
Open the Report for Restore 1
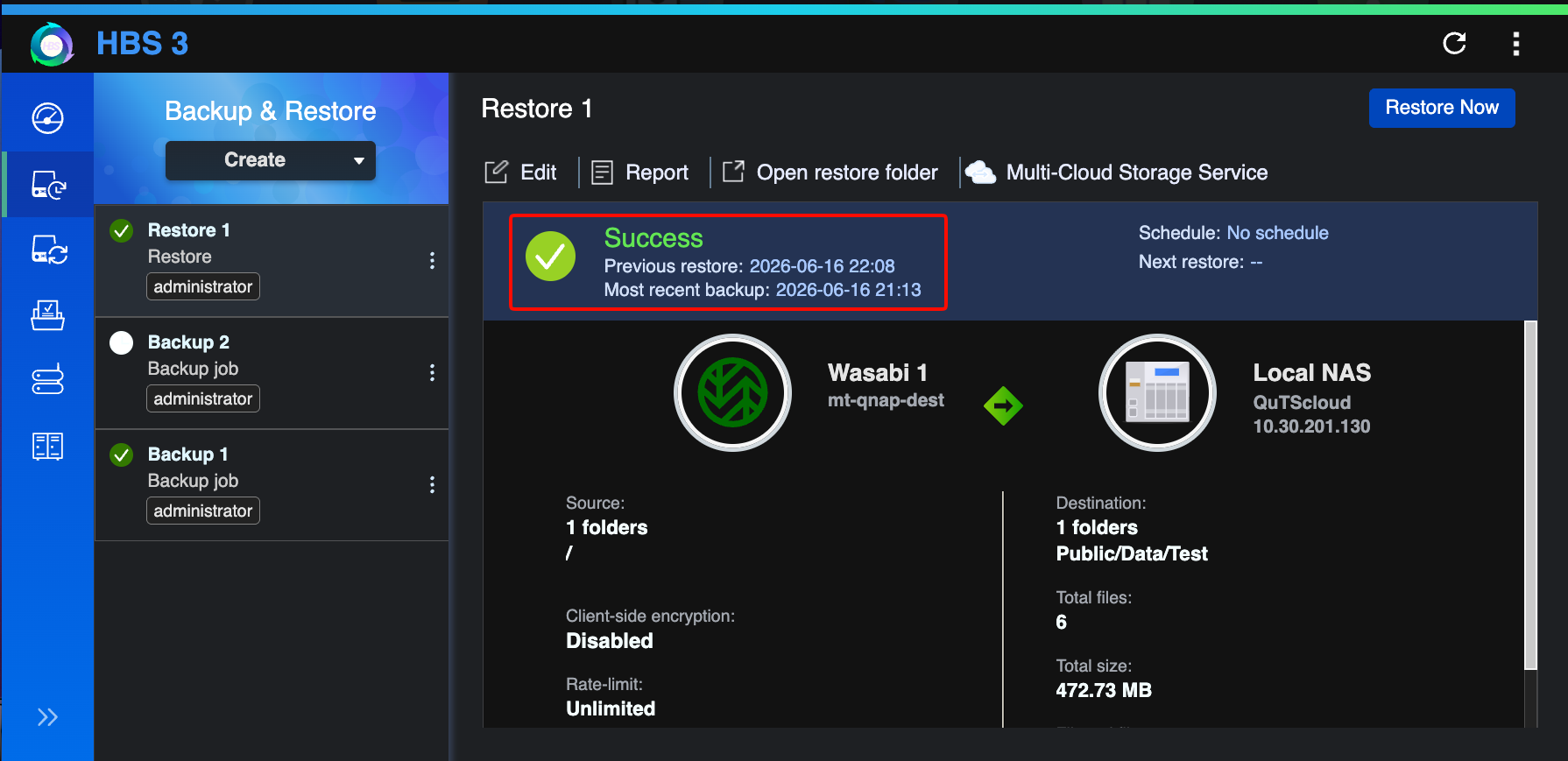(639, 173)
